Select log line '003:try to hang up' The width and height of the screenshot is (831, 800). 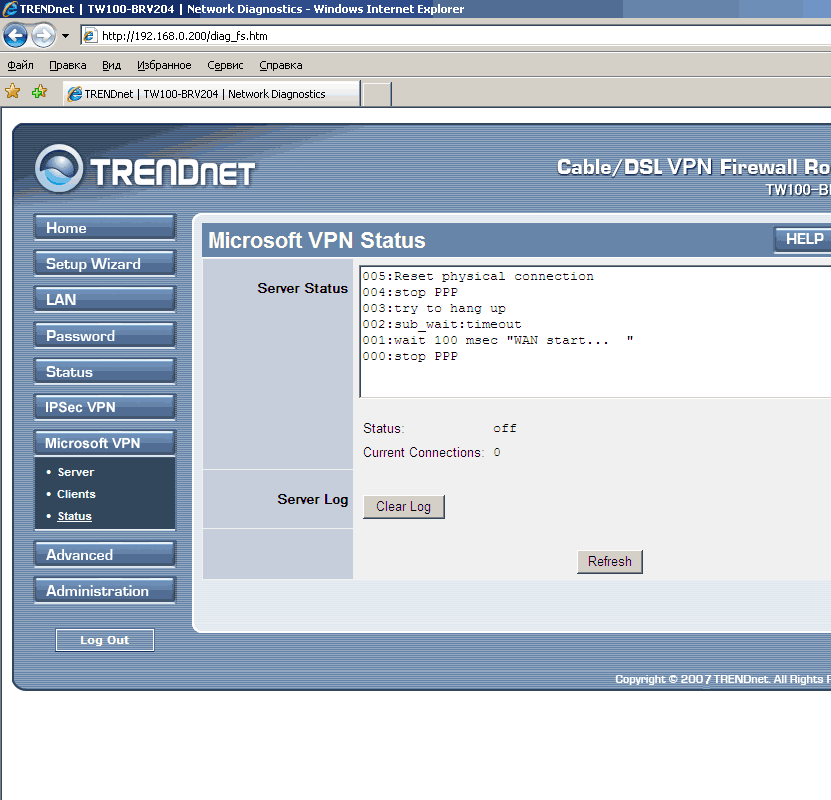pos(434,308)
